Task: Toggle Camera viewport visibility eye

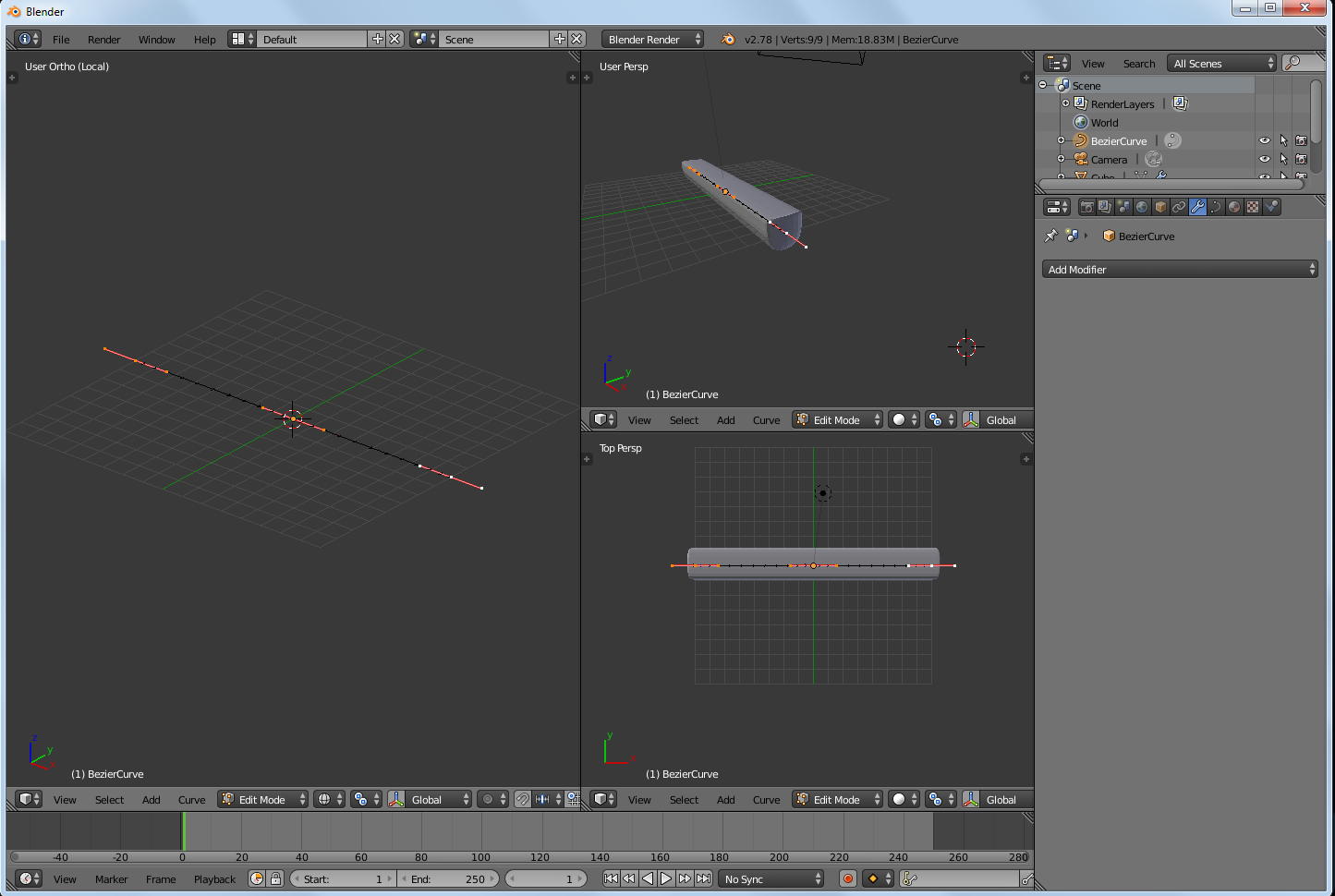Action: coord(1265,159)
